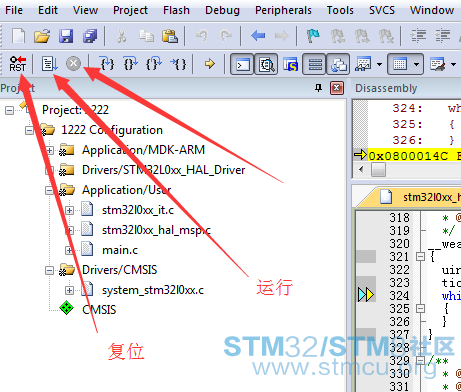Paste from clipboard with the Paste icon

[x=170, y=36]
